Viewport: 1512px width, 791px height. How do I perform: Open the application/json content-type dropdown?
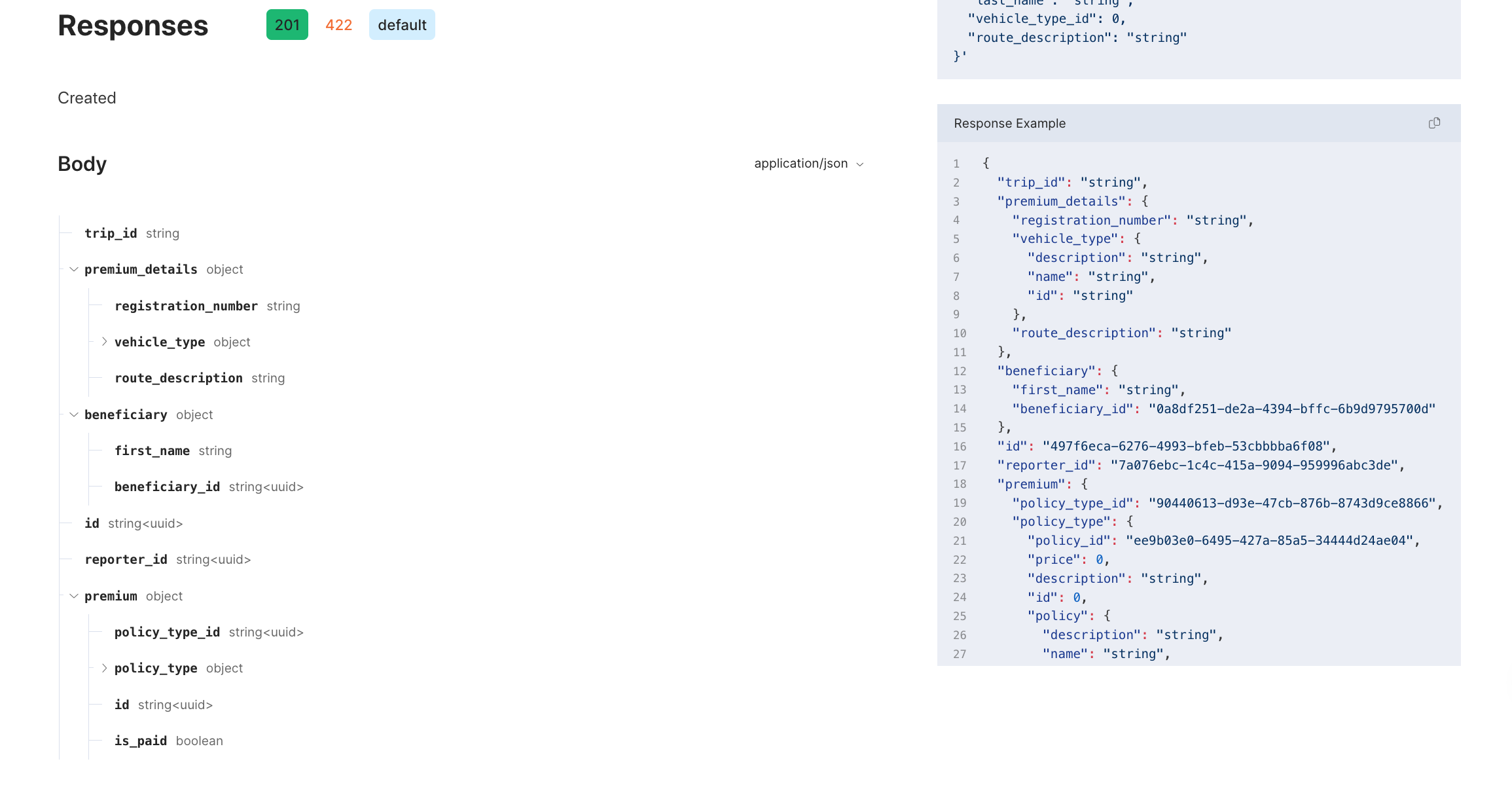tap(810, 163)
